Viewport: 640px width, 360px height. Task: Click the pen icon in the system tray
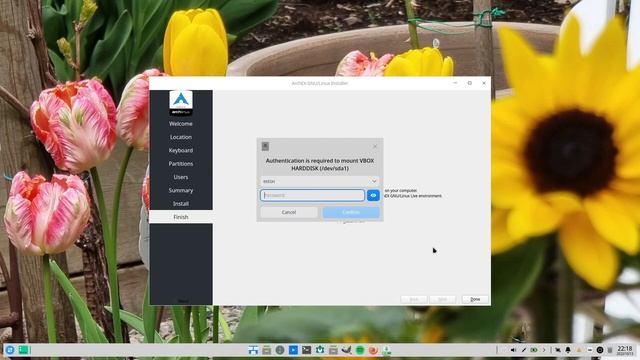click(524, 350)
